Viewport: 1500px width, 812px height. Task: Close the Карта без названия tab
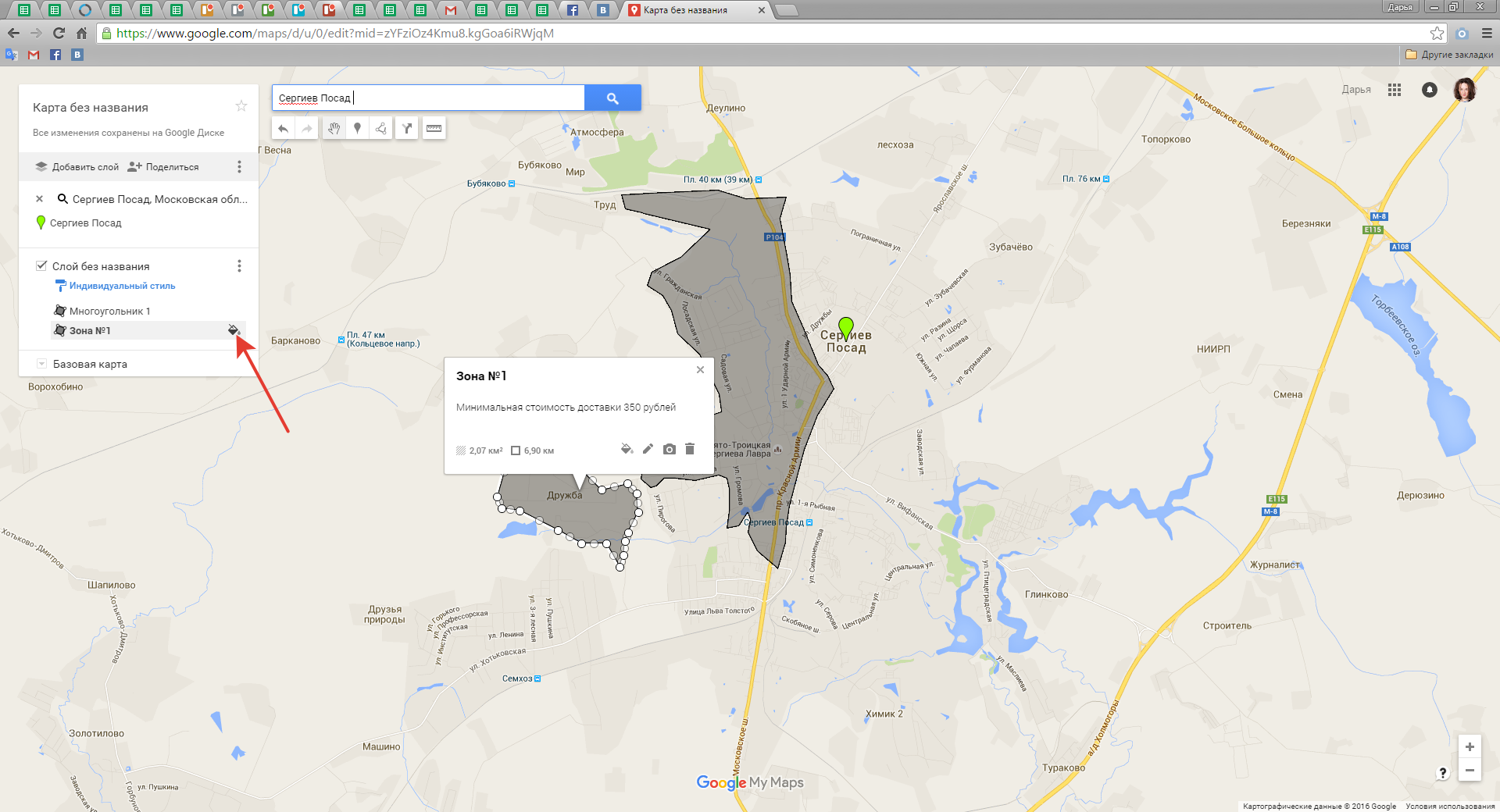762,10
